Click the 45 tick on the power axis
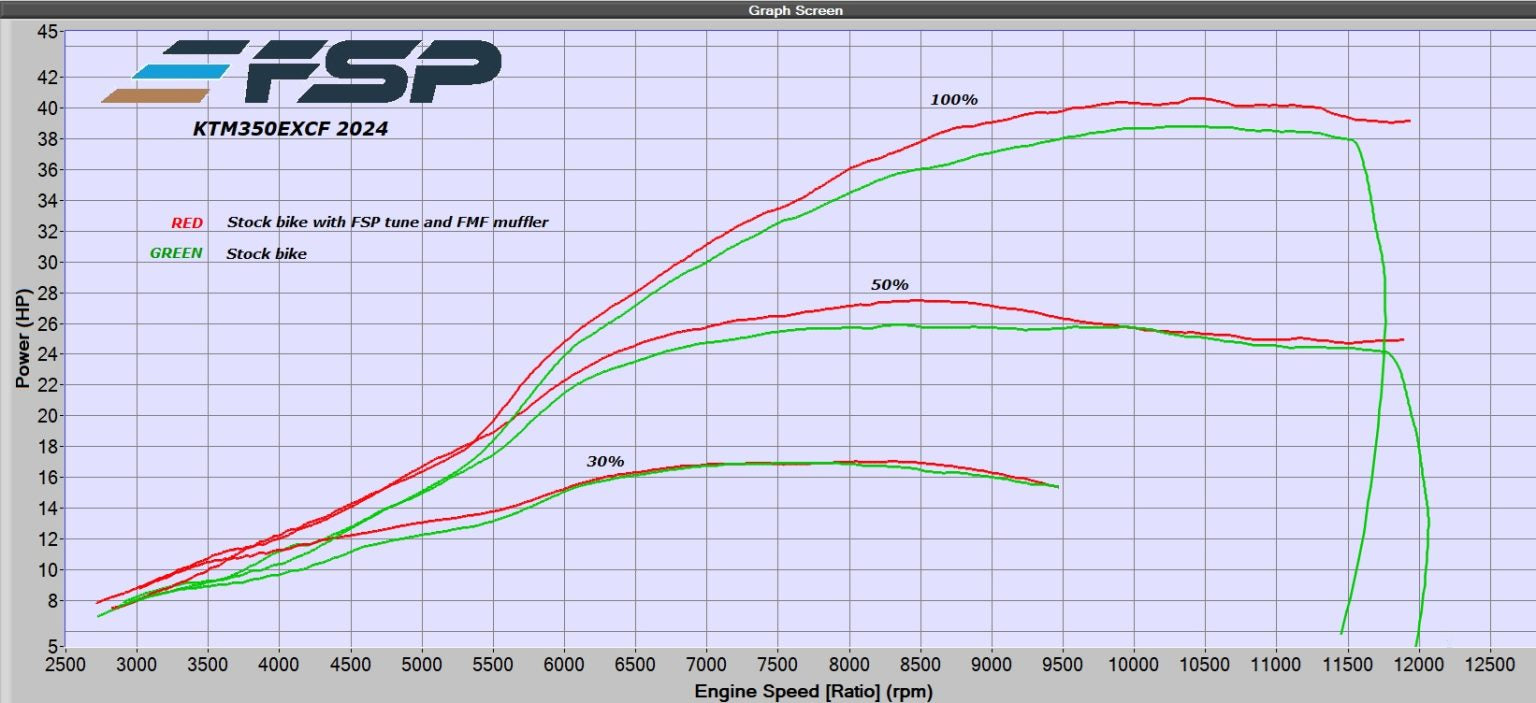This screenshot has width=1536, height=703. click(48, 31)
